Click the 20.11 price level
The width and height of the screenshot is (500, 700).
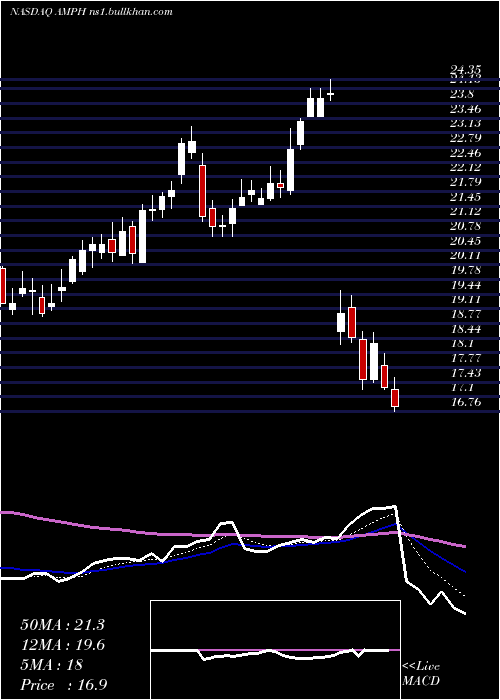pyautogui.click(x=465, y=255)
